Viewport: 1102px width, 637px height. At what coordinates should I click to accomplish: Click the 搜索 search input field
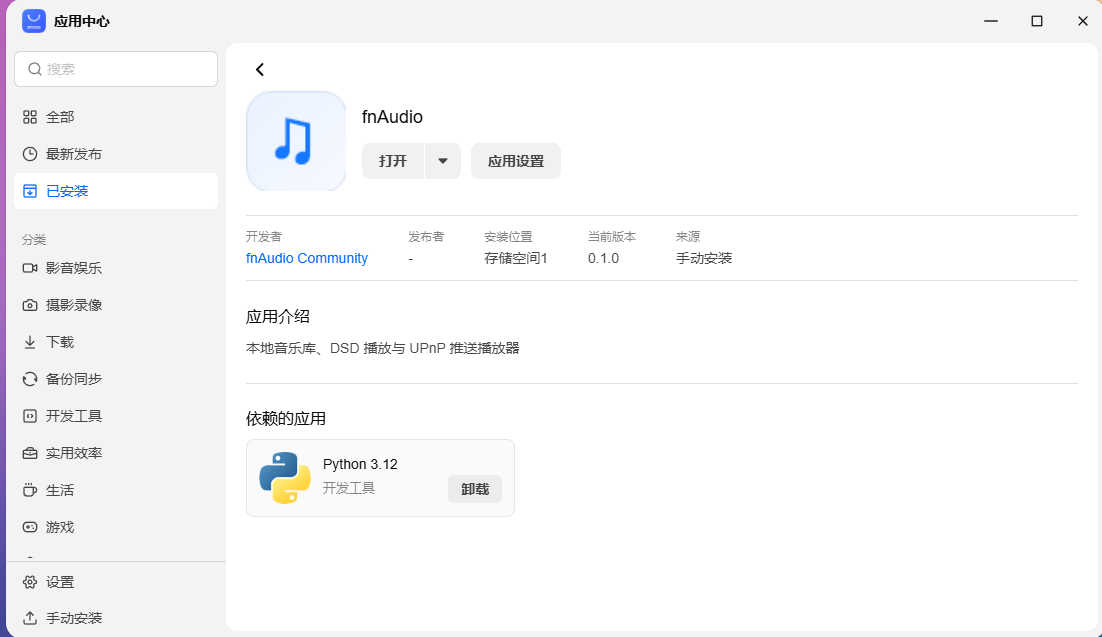(116, 69)
